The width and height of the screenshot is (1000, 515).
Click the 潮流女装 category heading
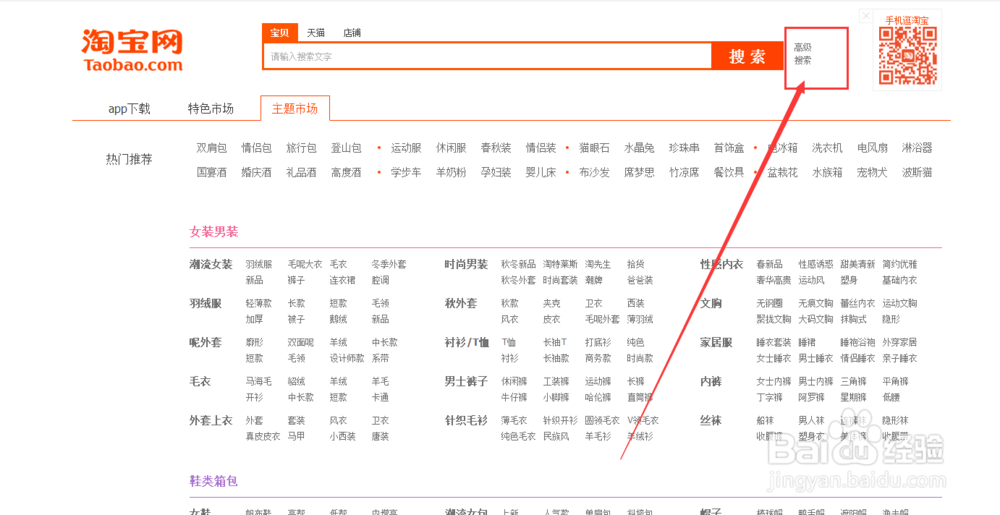pos(211,264)
